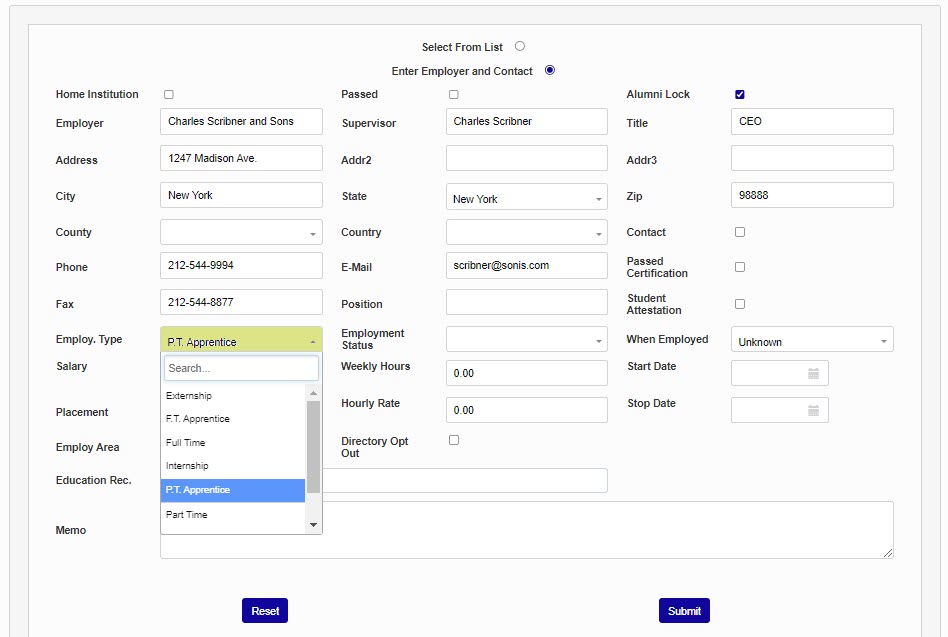Image resolution: width=948 pixels, height=637 pixels.
Task: Open the County dropdown
Action: 241,233
